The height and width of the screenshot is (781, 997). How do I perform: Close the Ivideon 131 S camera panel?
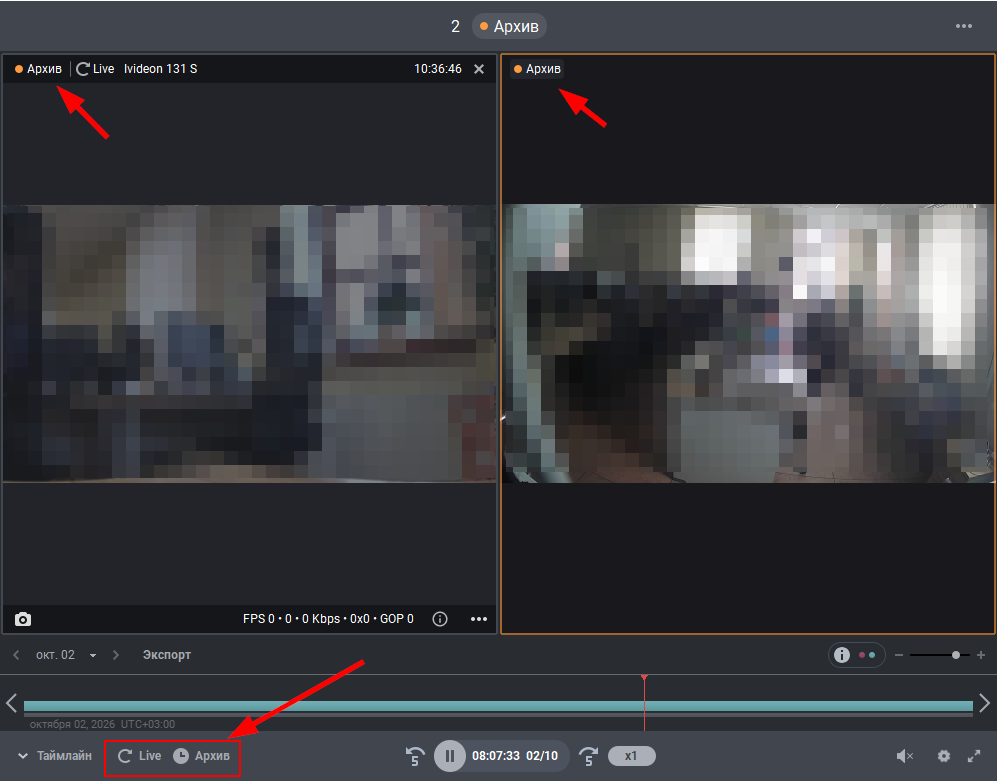(x=479, y=69)
